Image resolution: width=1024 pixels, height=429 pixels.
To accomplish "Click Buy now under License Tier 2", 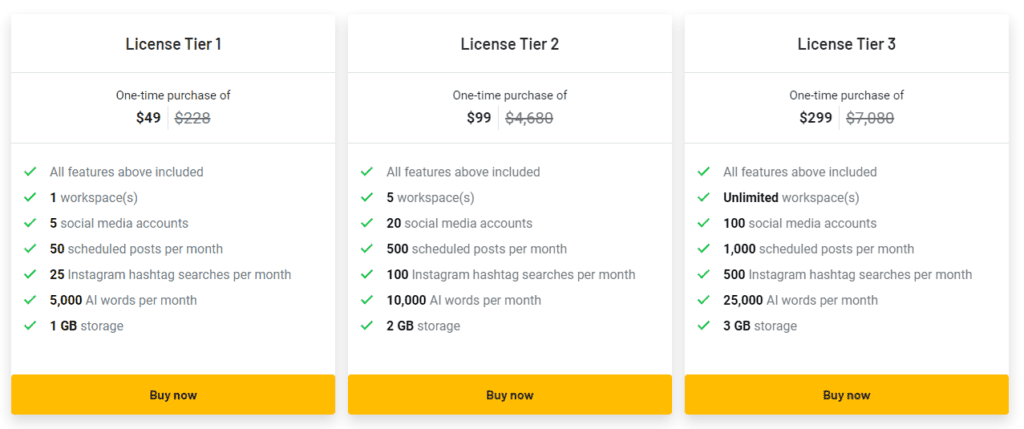I will [x=510, y=395].
